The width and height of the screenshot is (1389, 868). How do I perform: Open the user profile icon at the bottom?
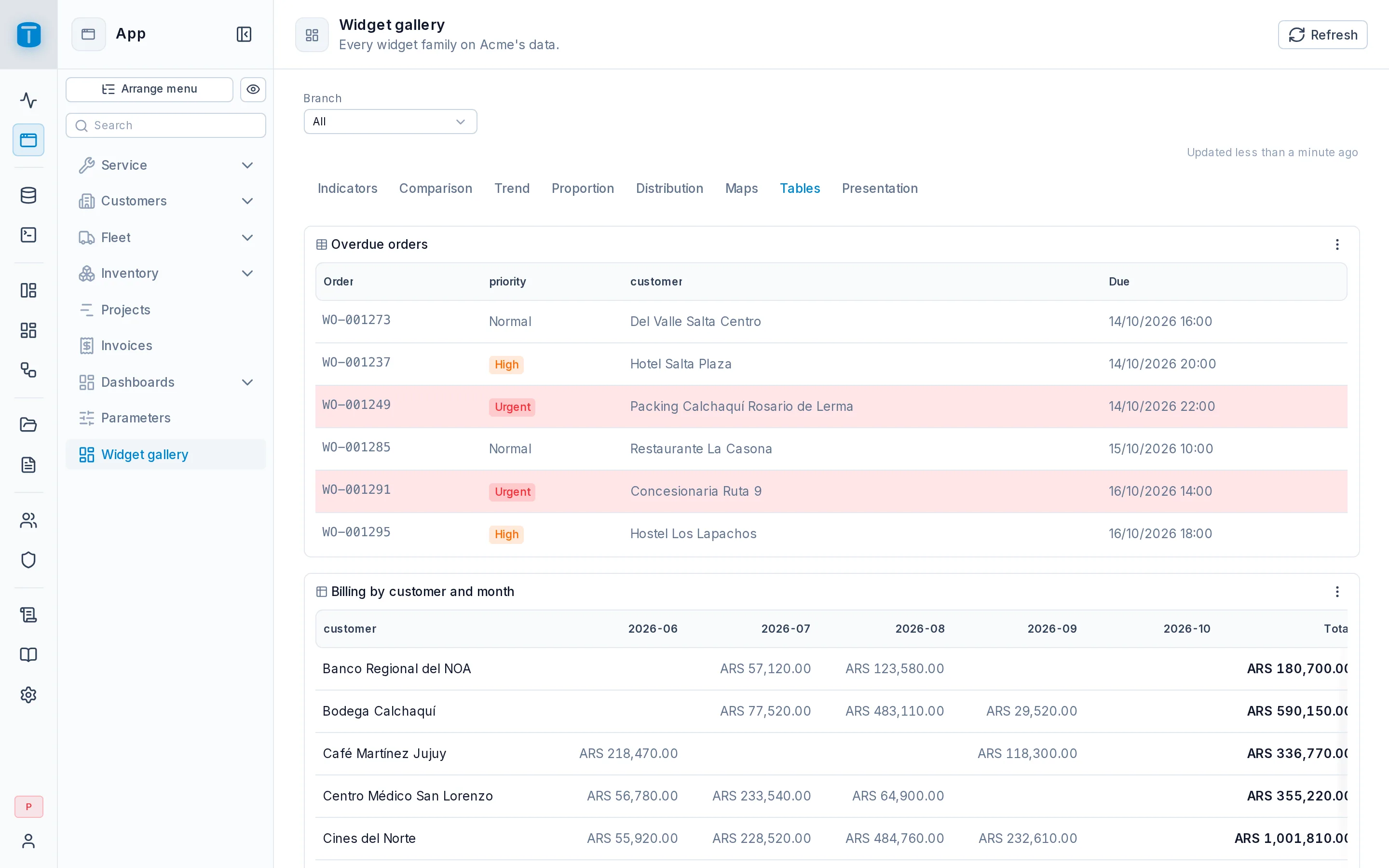[x=28, y=841]
